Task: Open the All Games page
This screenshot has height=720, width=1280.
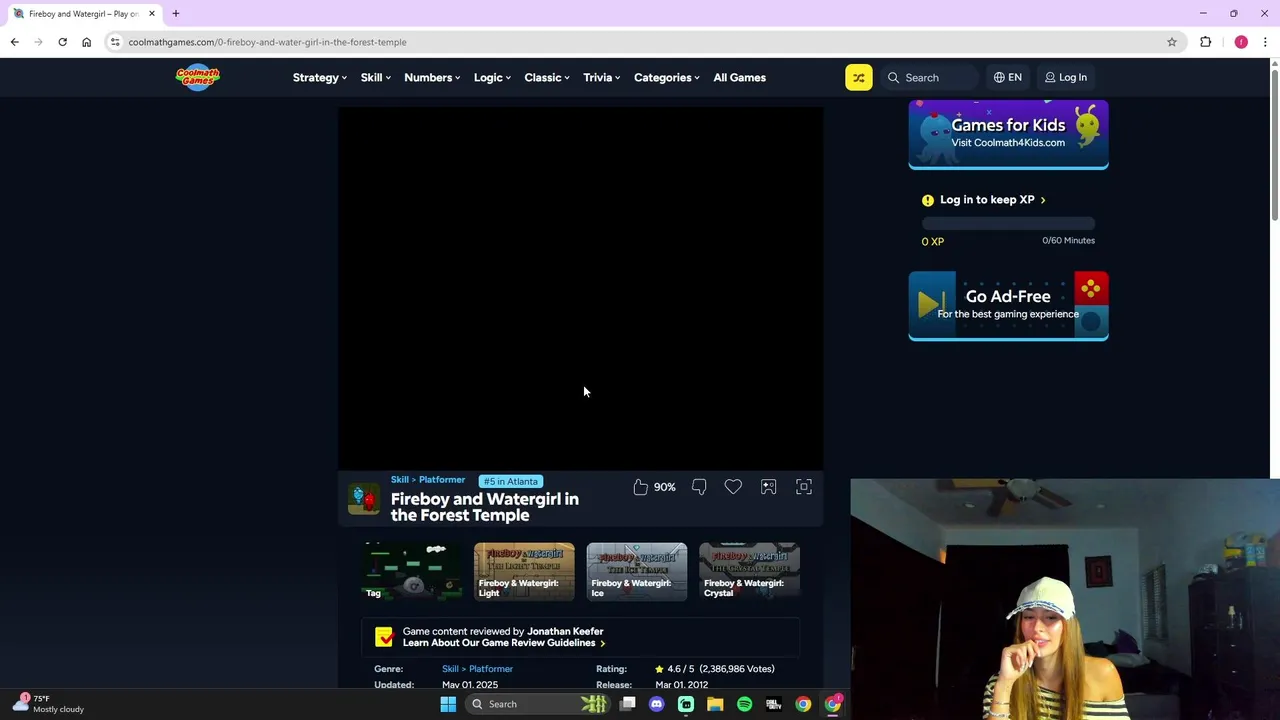Action: coord(739,77)
